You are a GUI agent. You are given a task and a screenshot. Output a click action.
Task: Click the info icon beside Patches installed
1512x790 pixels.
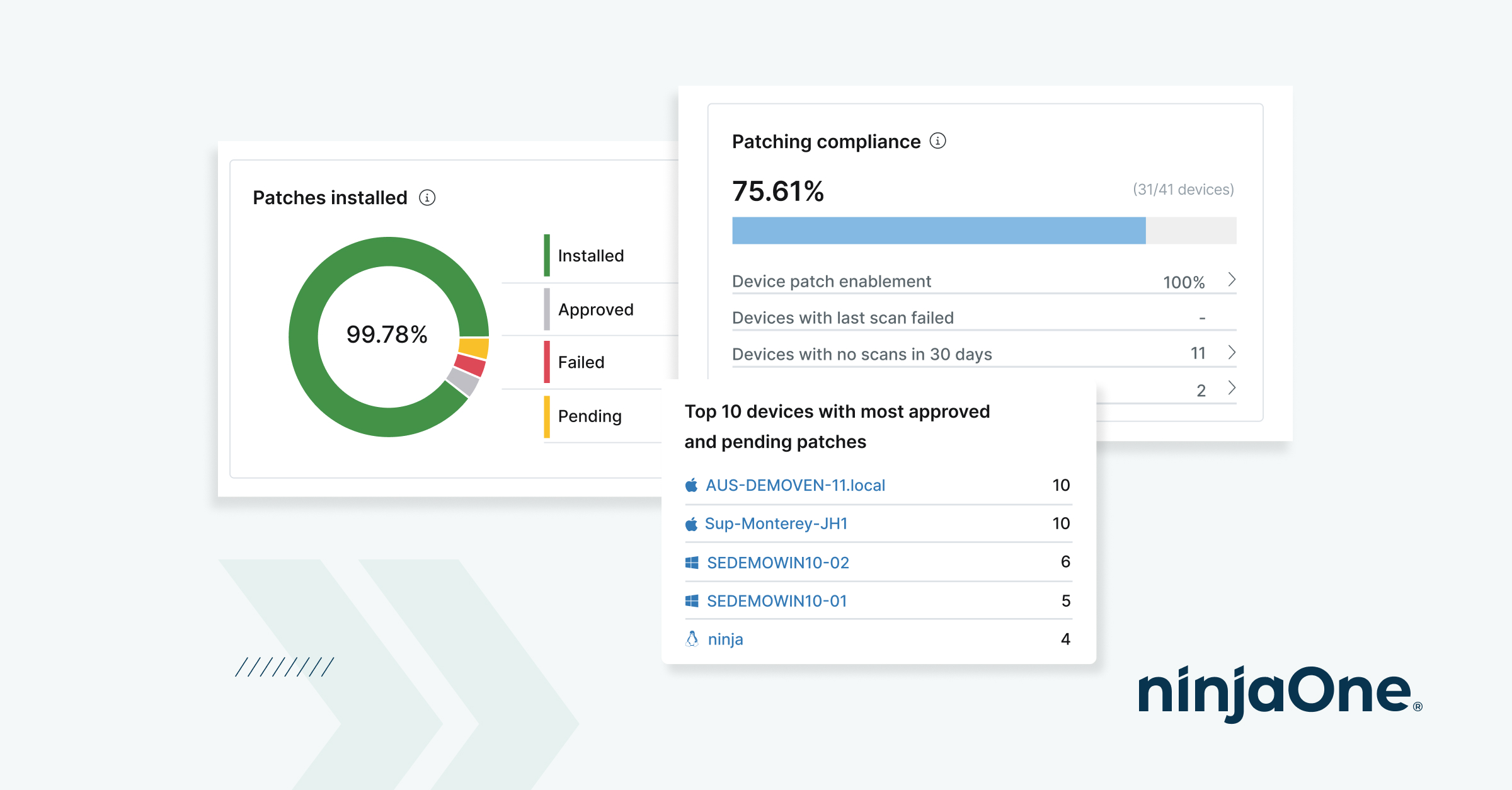pos(428,197)
